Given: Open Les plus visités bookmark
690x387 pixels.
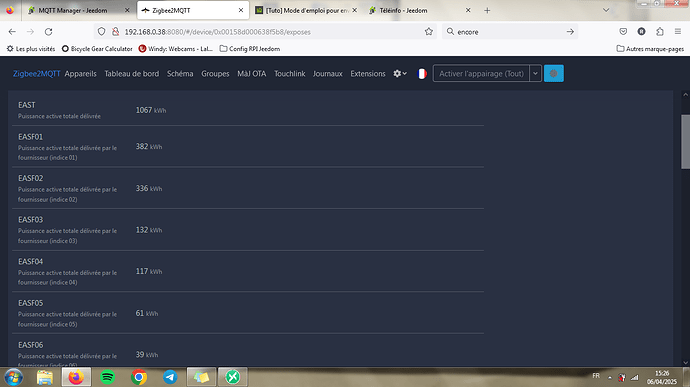Looking at the screenshot, I should pyautogui.click(x=31, y=49).
